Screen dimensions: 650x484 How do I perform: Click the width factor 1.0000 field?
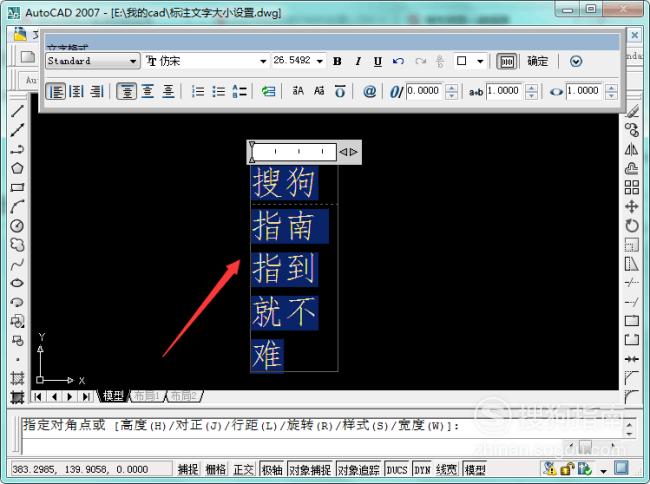point(584,91)
